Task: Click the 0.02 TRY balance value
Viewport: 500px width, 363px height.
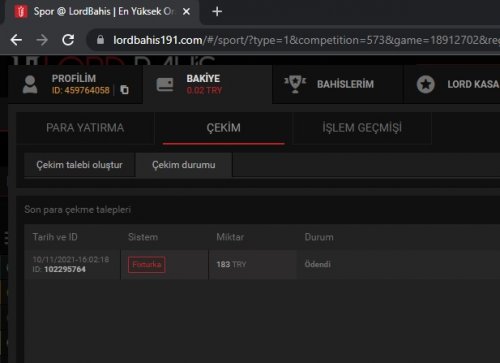Action: [204, 90]
